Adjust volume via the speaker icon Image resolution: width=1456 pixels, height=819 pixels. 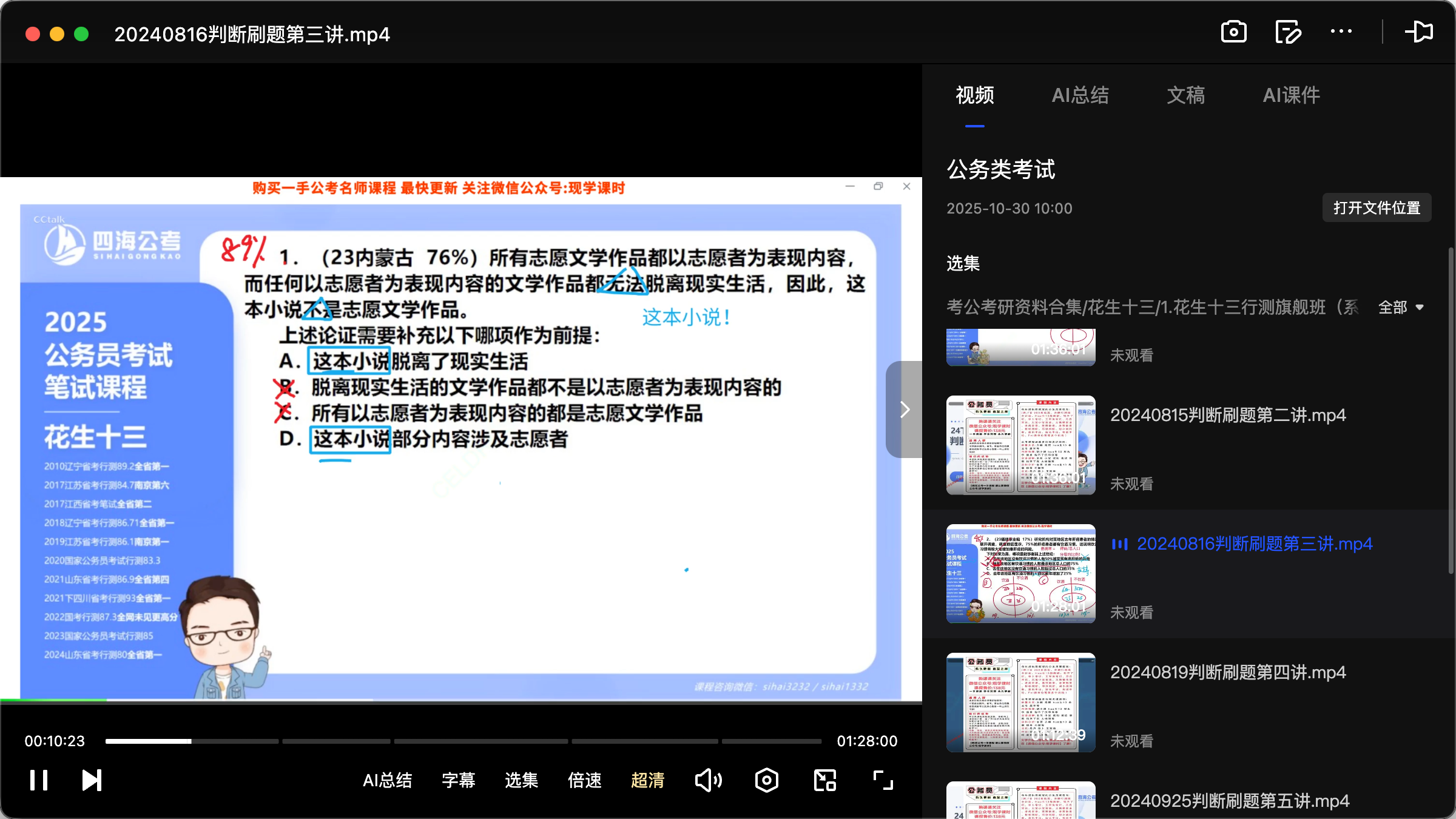pyautogui.click(x=709, y=780)
